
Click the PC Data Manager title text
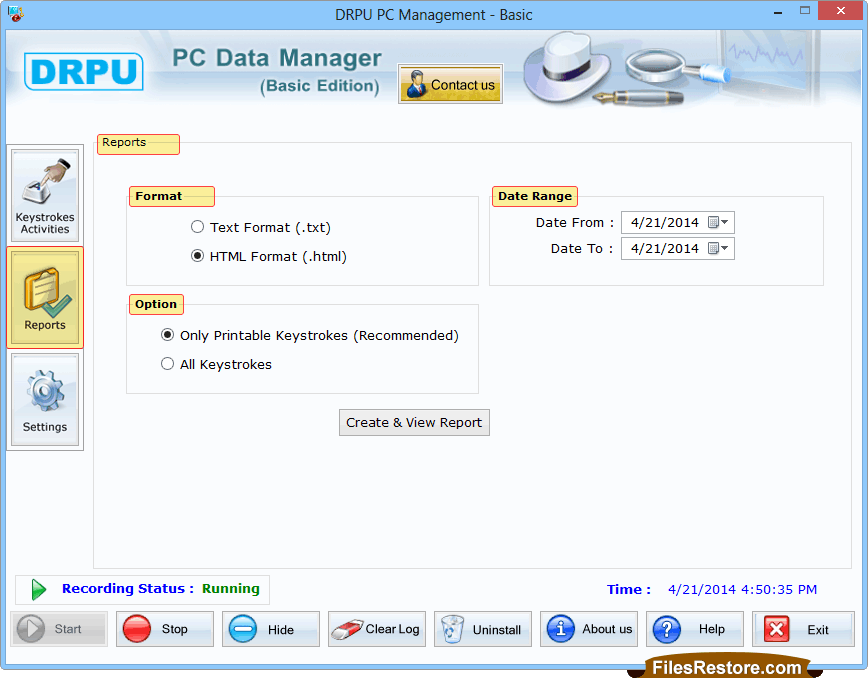[x=277, y=58]
